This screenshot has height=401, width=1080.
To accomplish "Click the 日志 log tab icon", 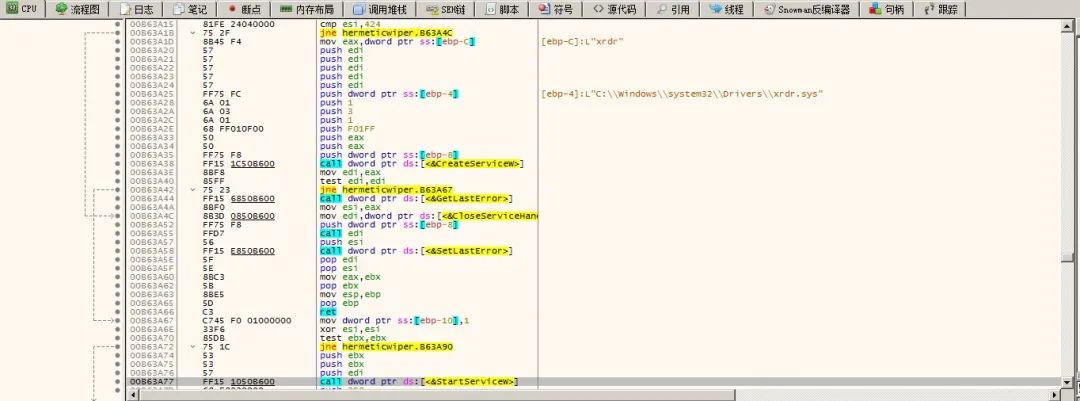I will pos(126,9).
